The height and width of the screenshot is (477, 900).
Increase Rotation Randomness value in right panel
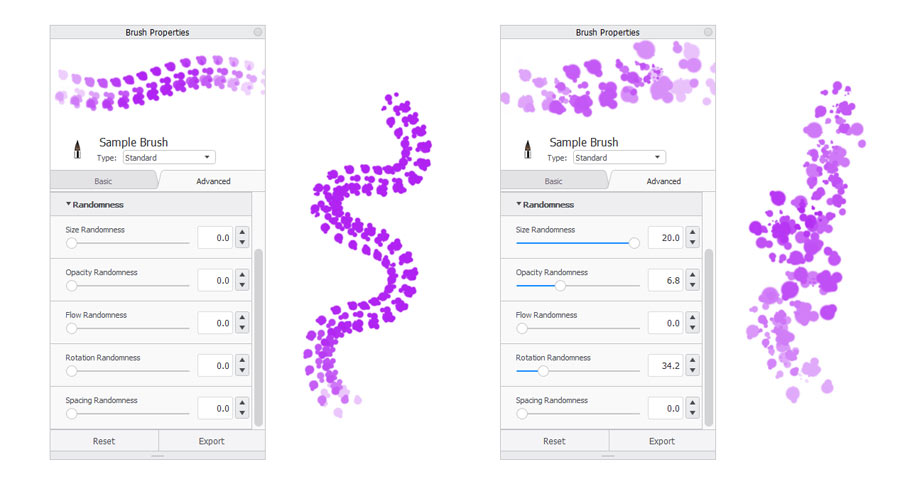coord(693,360)
